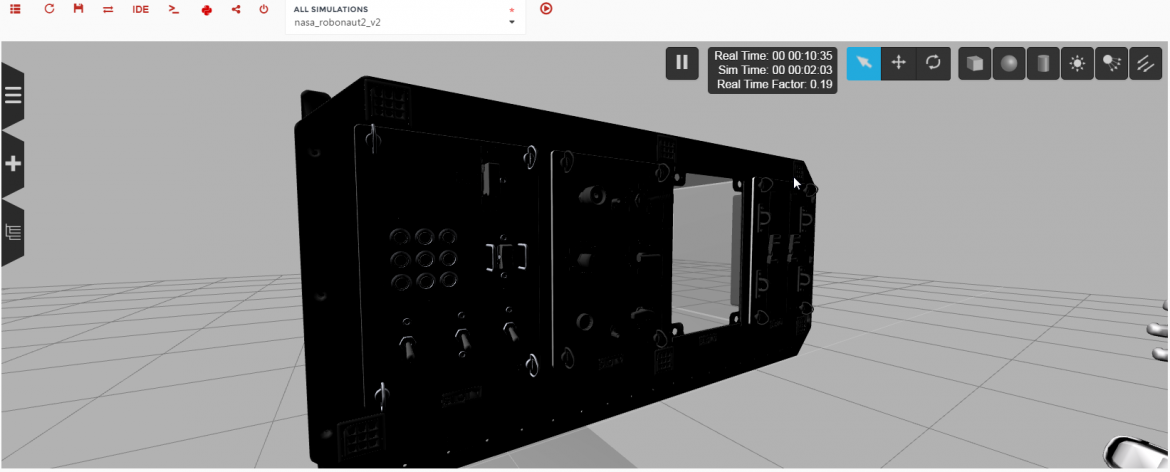Click the red play circle icon
Image resolution: width=1170 pixels, height=472 pixels.
546,9
